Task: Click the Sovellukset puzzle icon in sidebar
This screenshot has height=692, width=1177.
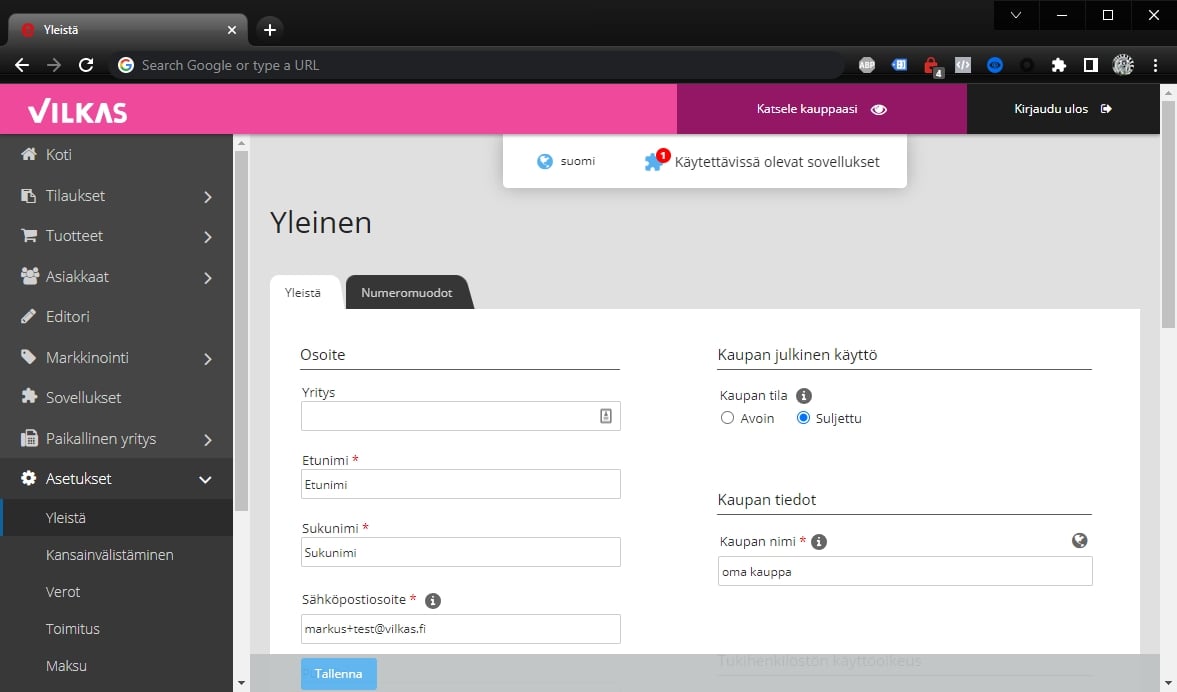Action: (29, 397)
